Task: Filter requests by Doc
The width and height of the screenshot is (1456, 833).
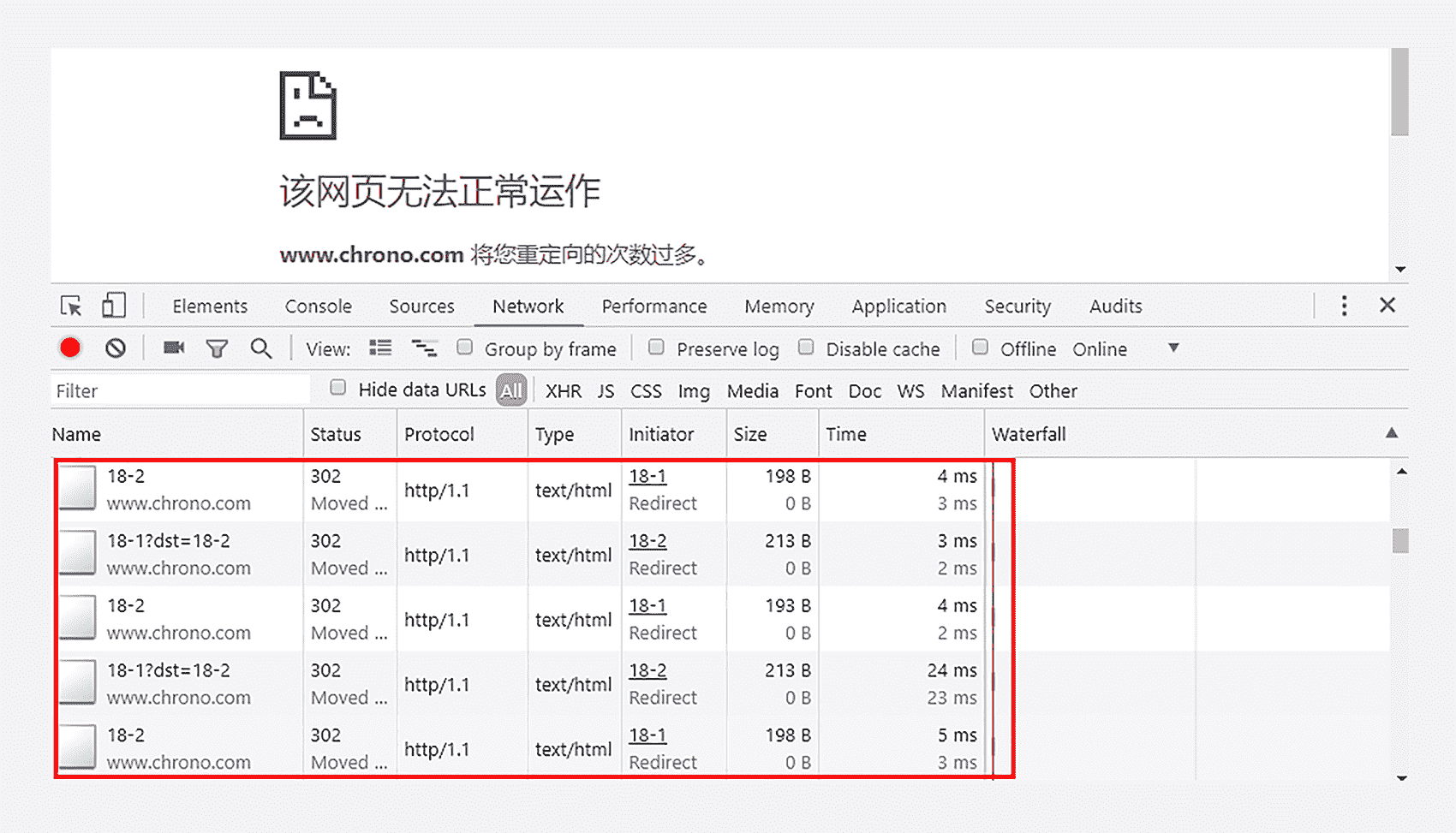Action: click(x=865, y=391)
